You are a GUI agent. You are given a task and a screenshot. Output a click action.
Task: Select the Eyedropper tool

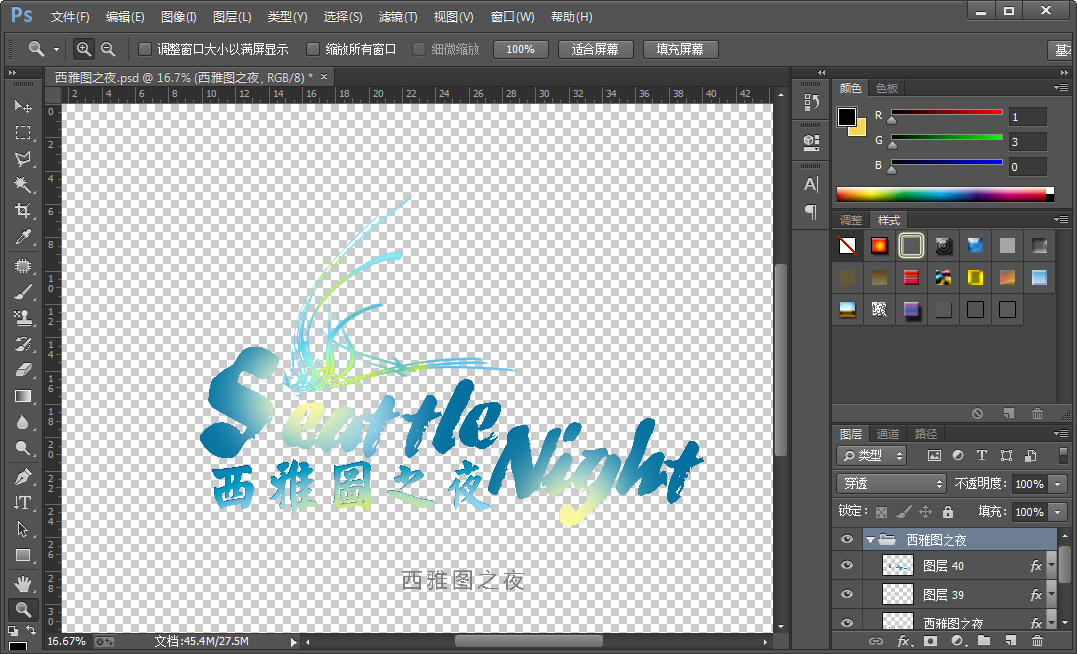[x=23, y=237]
